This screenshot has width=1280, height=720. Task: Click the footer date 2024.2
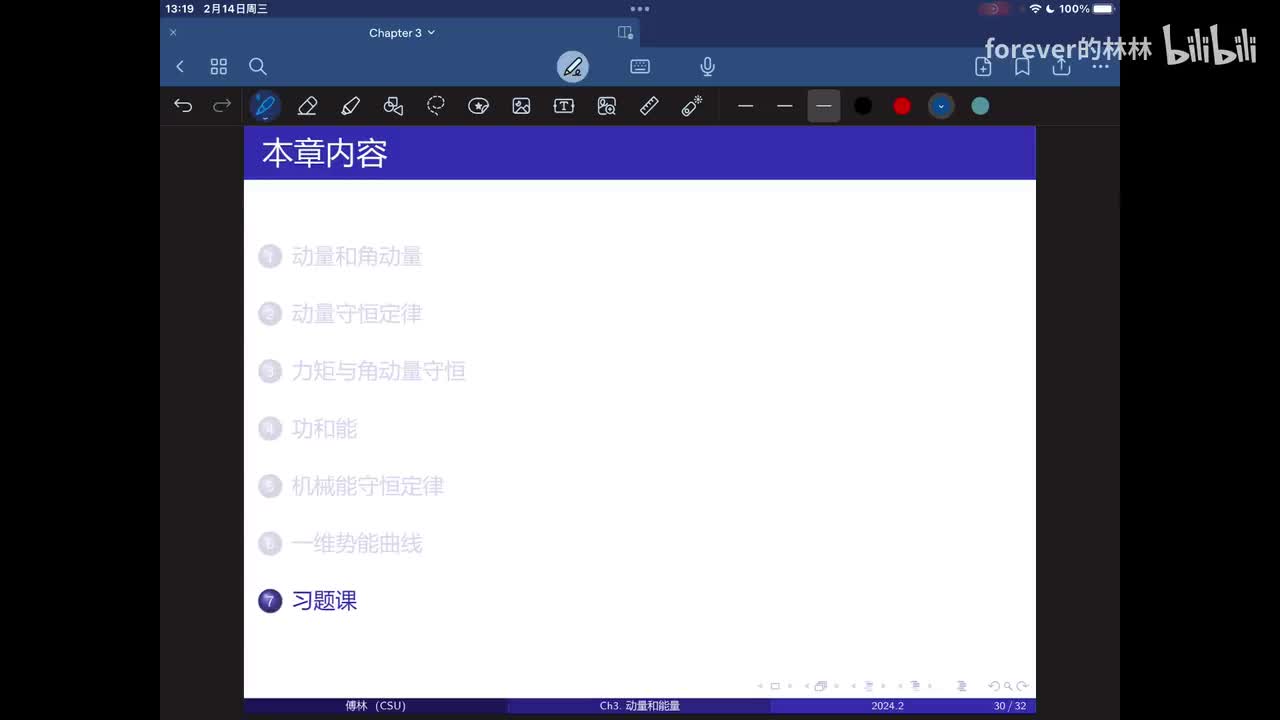[887, 706]
